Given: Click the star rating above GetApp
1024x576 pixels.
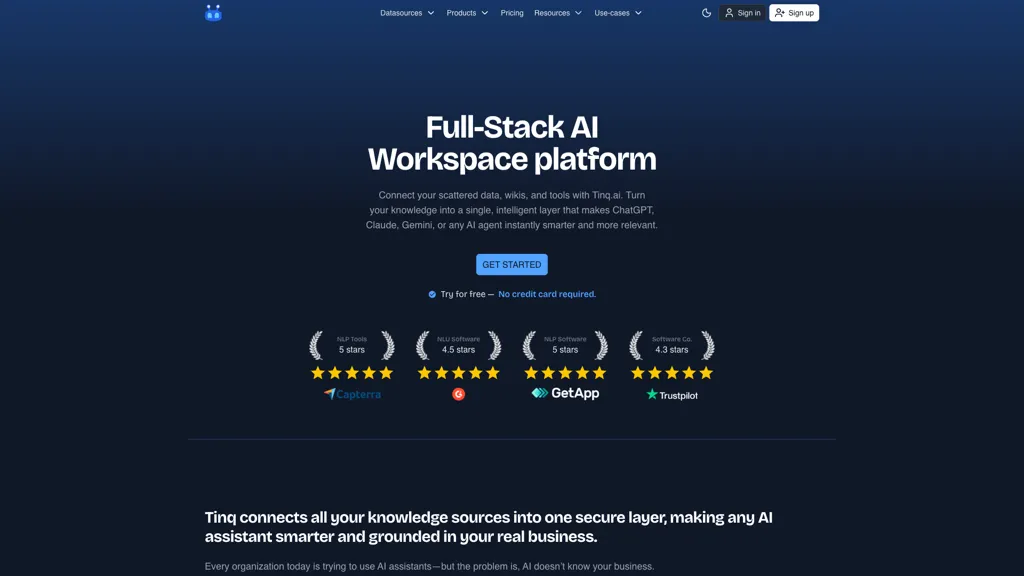Looking at the screenshot, I should pyautogui.click(x=565, y=373).
